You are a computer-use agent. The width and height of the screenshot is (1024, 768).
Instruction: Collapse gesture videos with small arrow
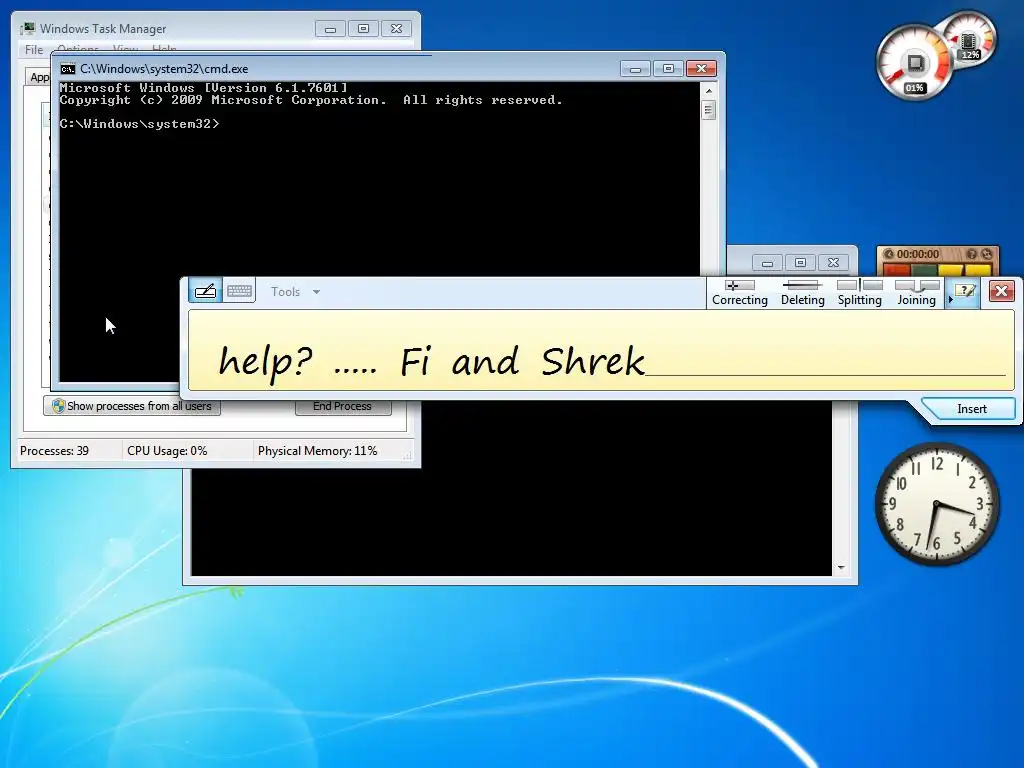click(950, 299)
